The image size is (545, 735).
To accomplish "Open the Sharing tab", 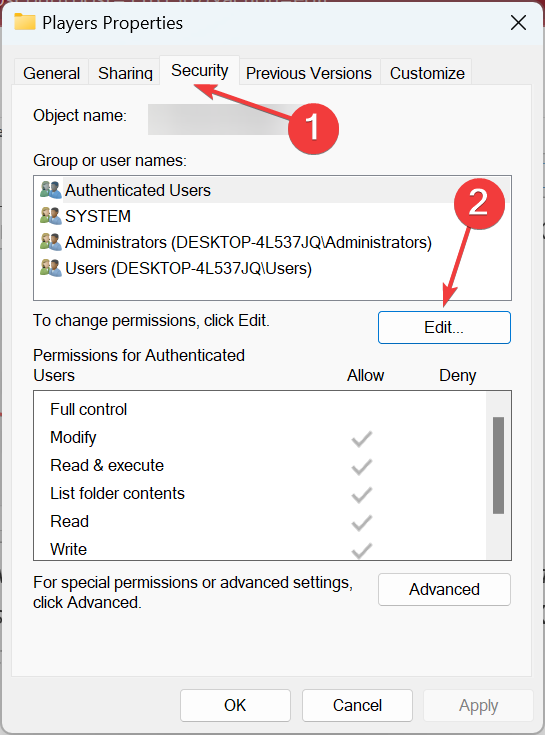I will [125, 73].
